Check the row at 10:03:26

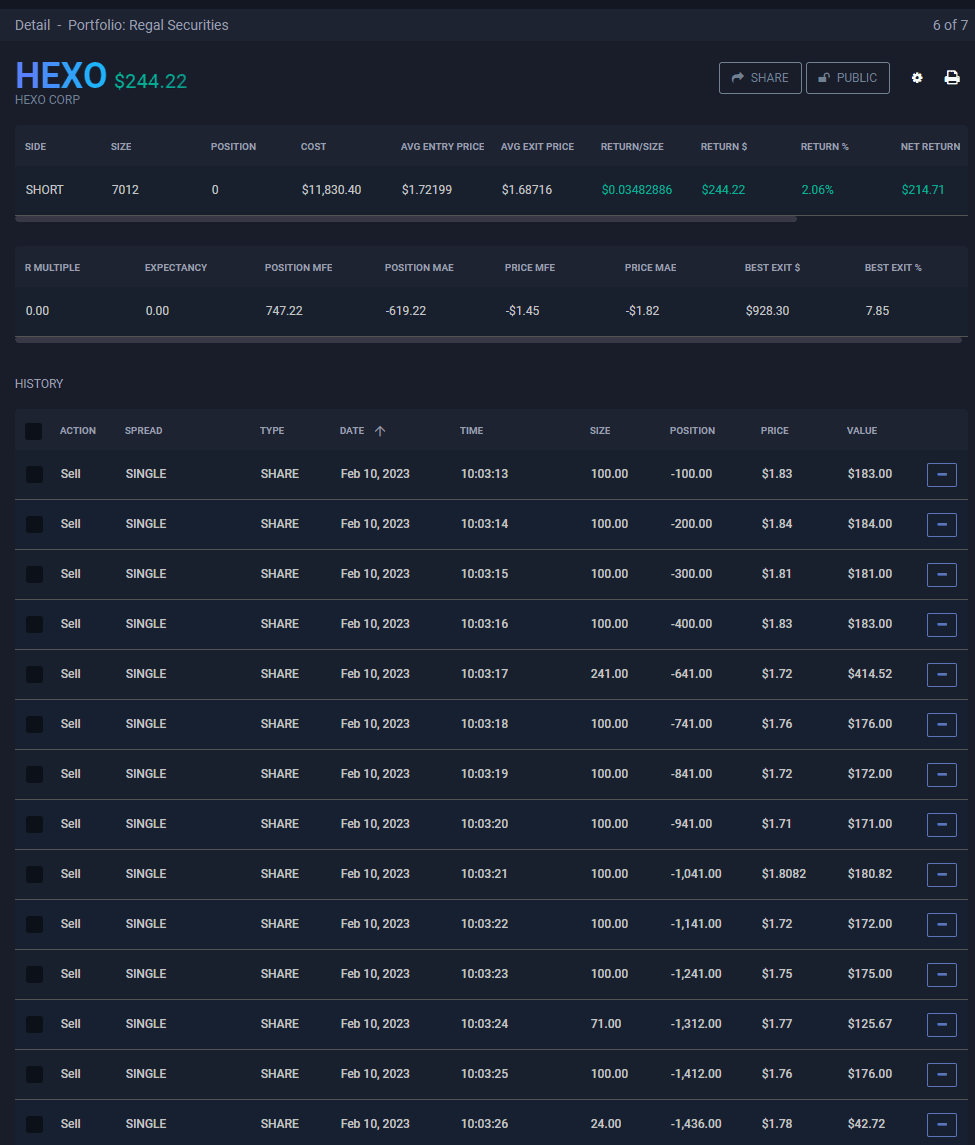coord(34,1125)
